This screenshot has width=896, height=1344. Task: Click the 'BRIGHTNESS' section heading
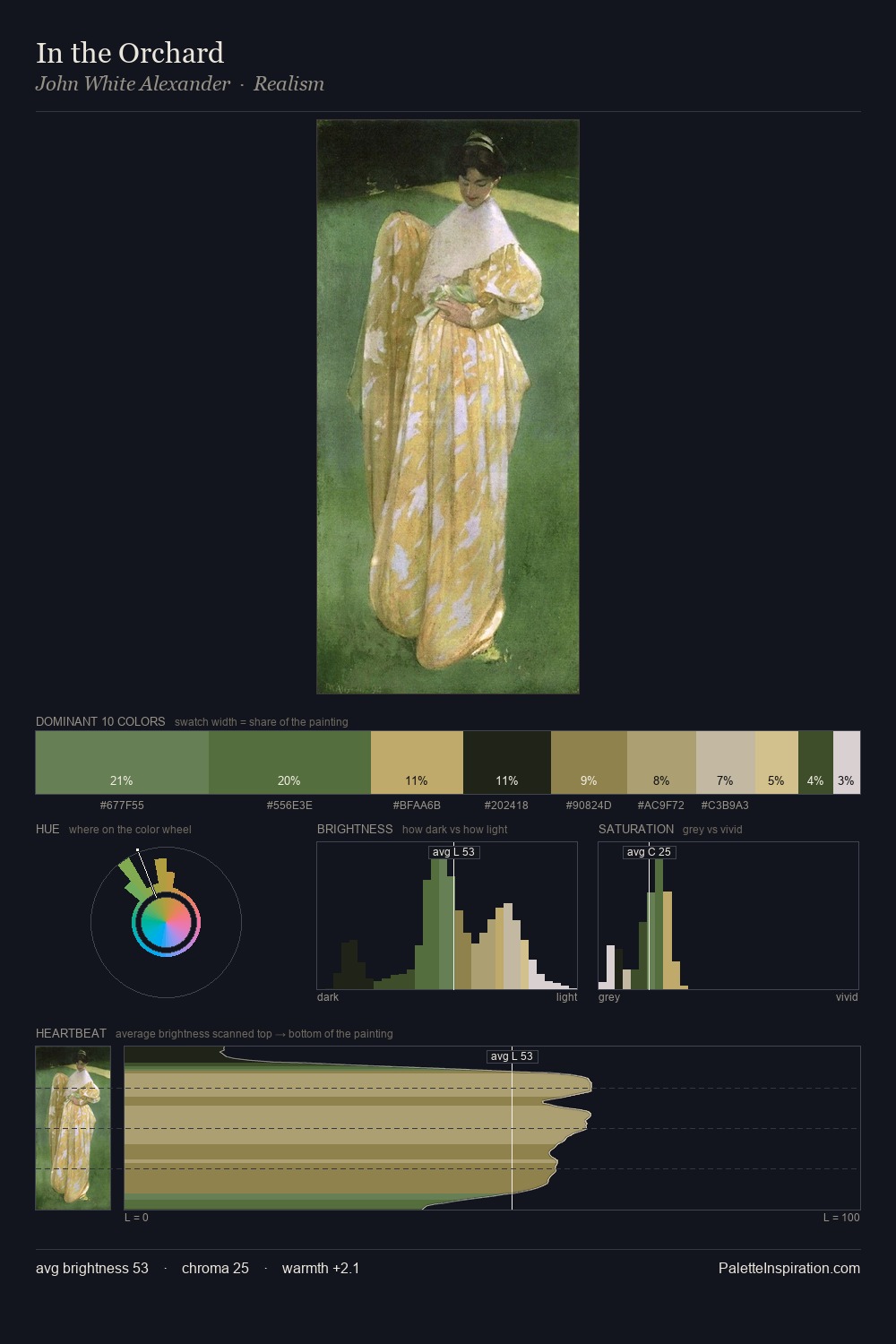(x=355, y=829)
